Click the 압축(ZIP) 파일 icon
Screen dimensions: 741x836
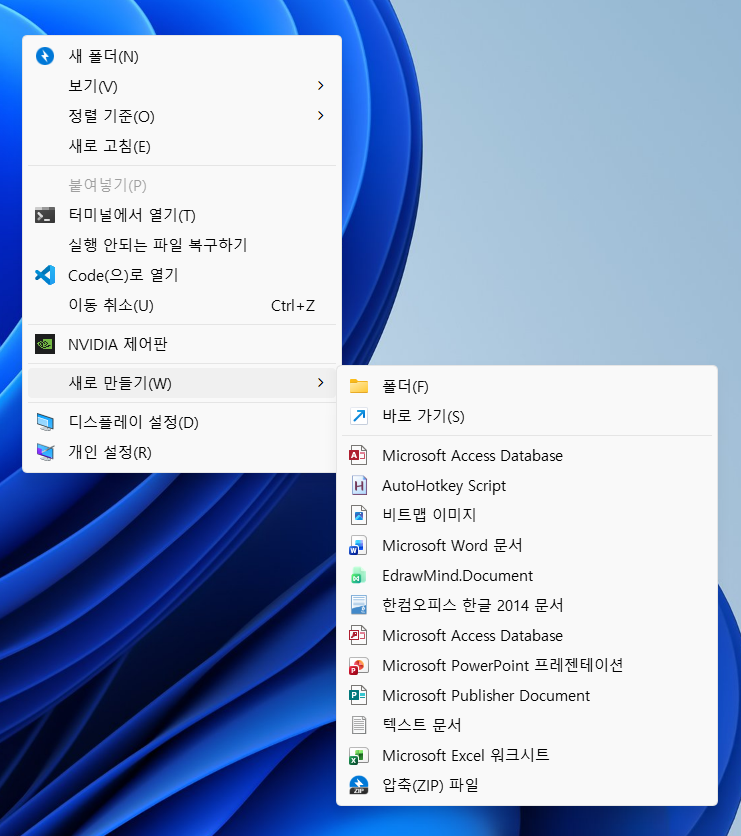pyautogui.click(x=359, y=785)
